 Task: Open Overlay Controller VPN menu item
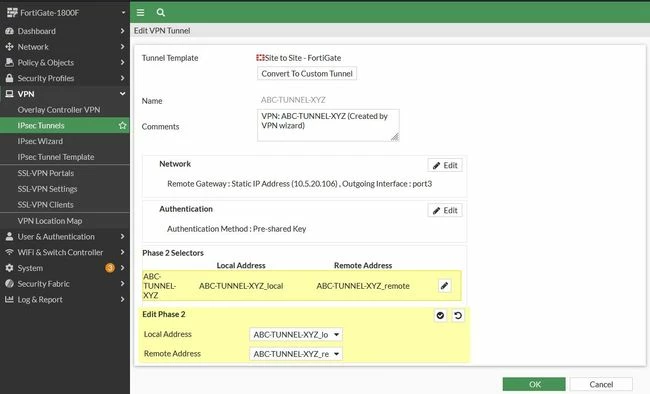65,110
